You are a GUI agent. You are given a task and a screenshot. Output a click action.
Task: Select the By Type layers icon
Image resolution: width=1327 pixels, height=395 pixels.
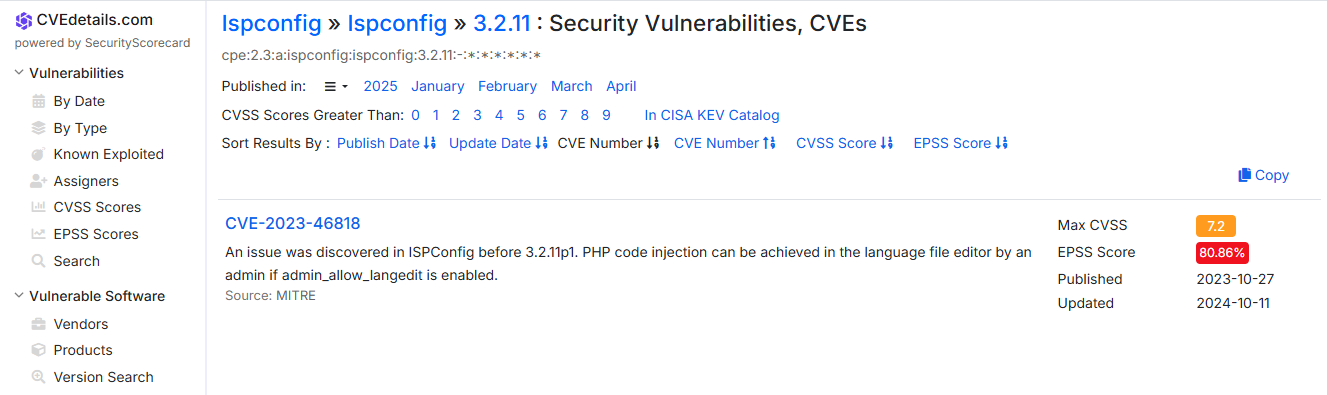[x=39, y=128]
